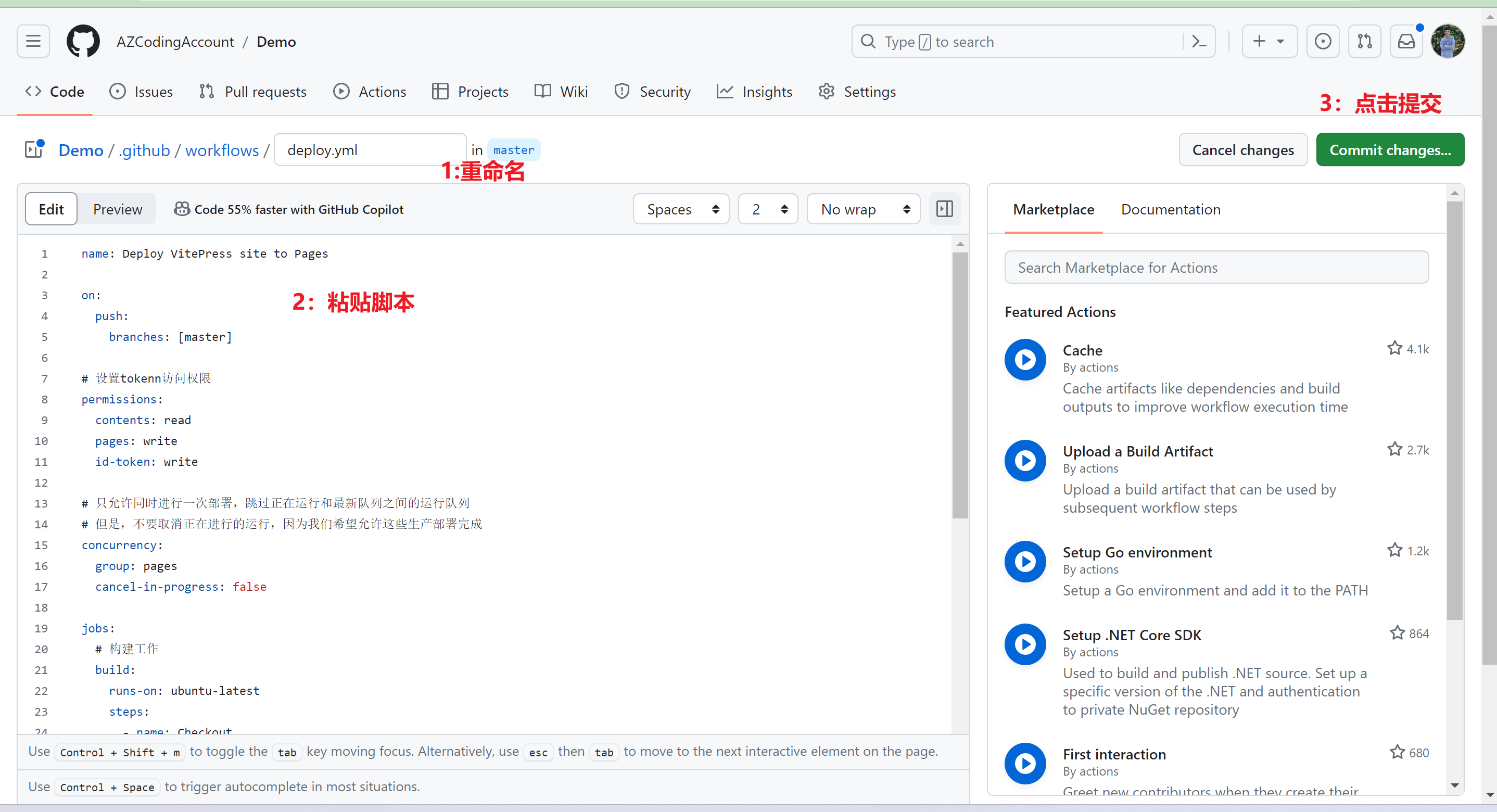Screen dimensions: 1497x812
Task: Open the notifications inbox icon
Action: [1406, 41]
